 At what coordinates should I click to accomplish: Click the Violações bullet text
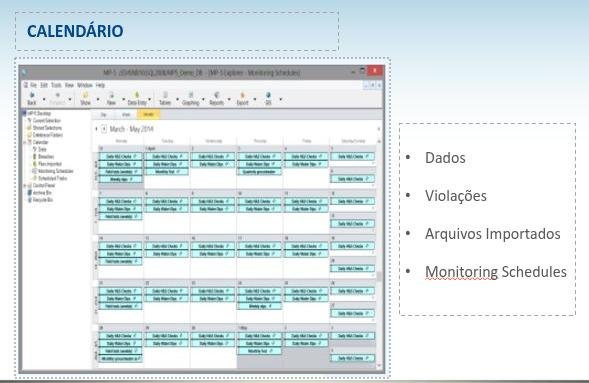(456, 196)
